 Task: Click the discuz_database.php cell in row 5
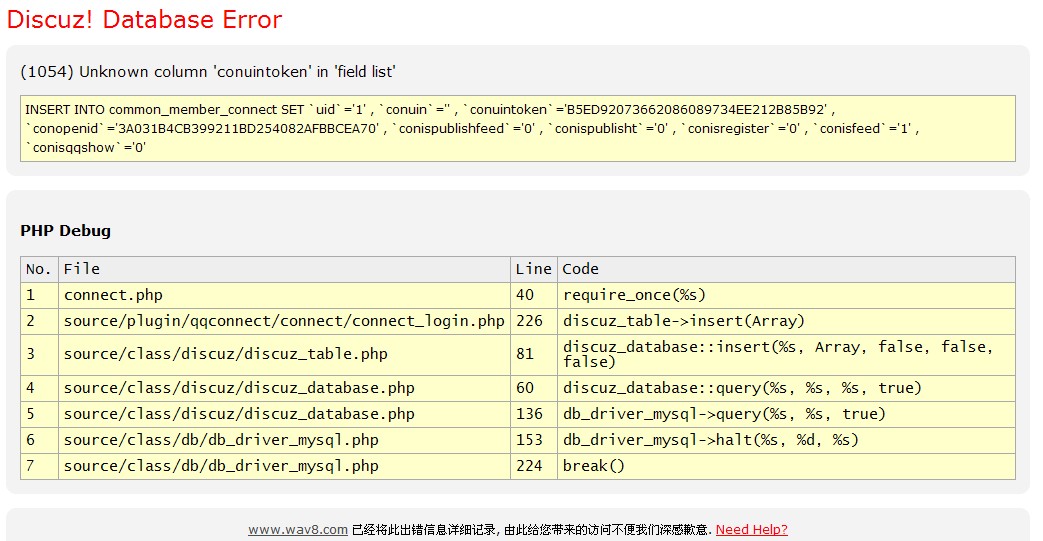(x=239, y=413)
